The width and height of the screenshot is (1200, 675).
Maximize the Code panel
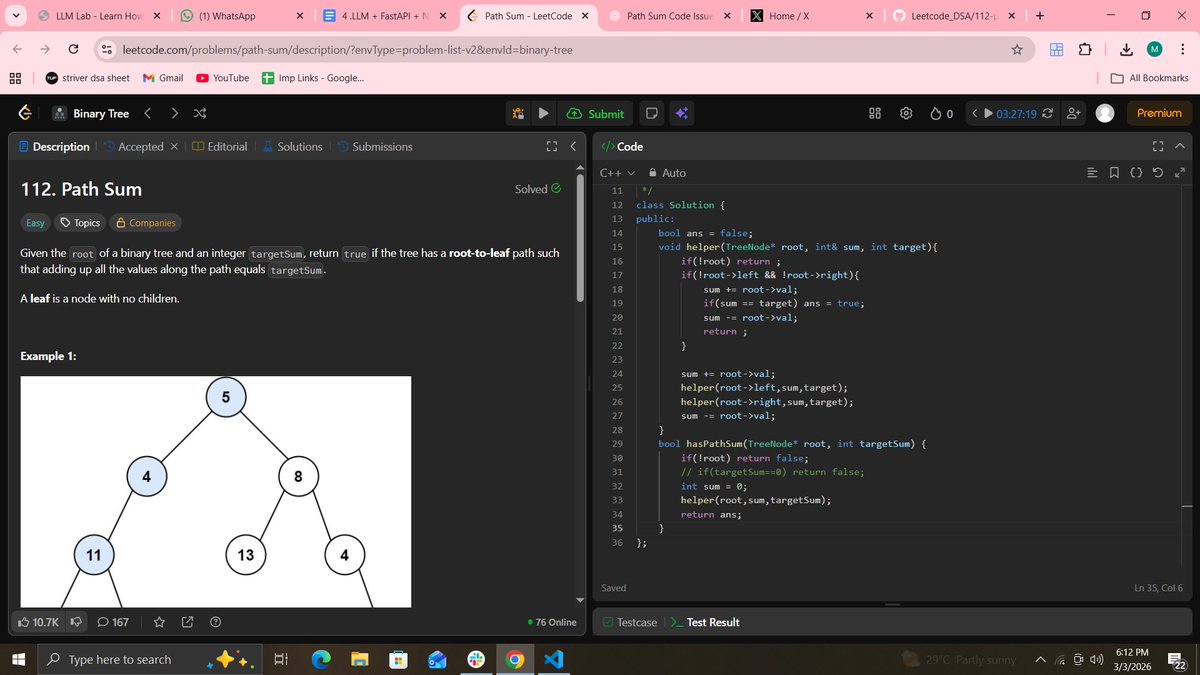1158,146
